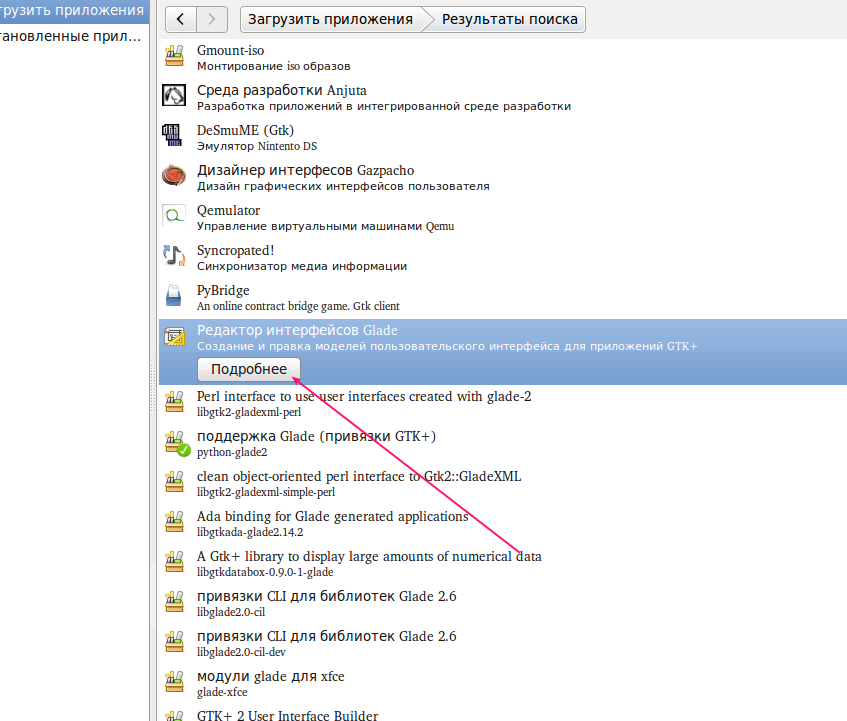Click the Syncropated! music note icon

tap(174, 255)
